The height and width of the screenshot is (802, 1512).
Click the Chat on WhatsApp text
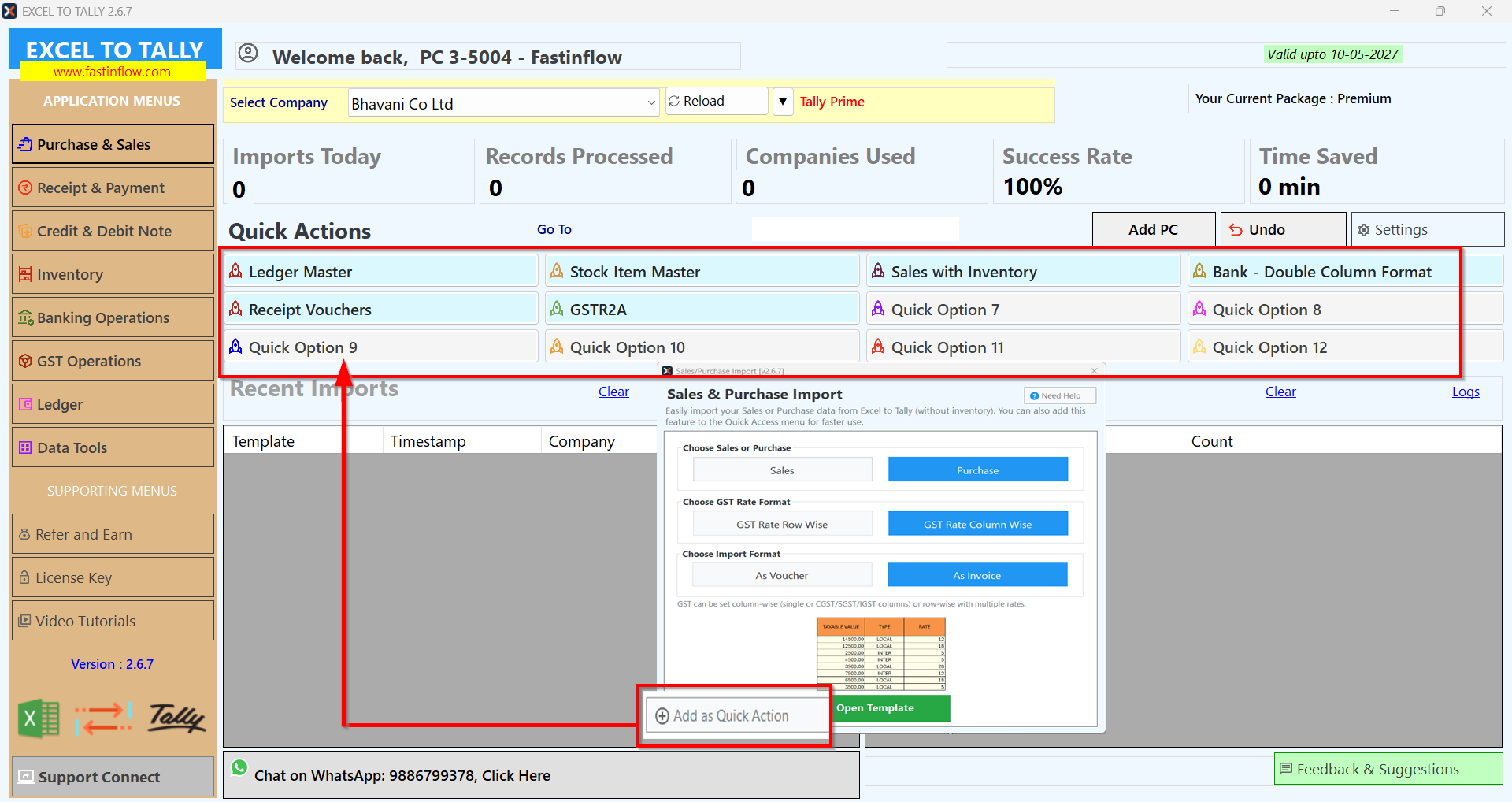[x=402, y=775]
